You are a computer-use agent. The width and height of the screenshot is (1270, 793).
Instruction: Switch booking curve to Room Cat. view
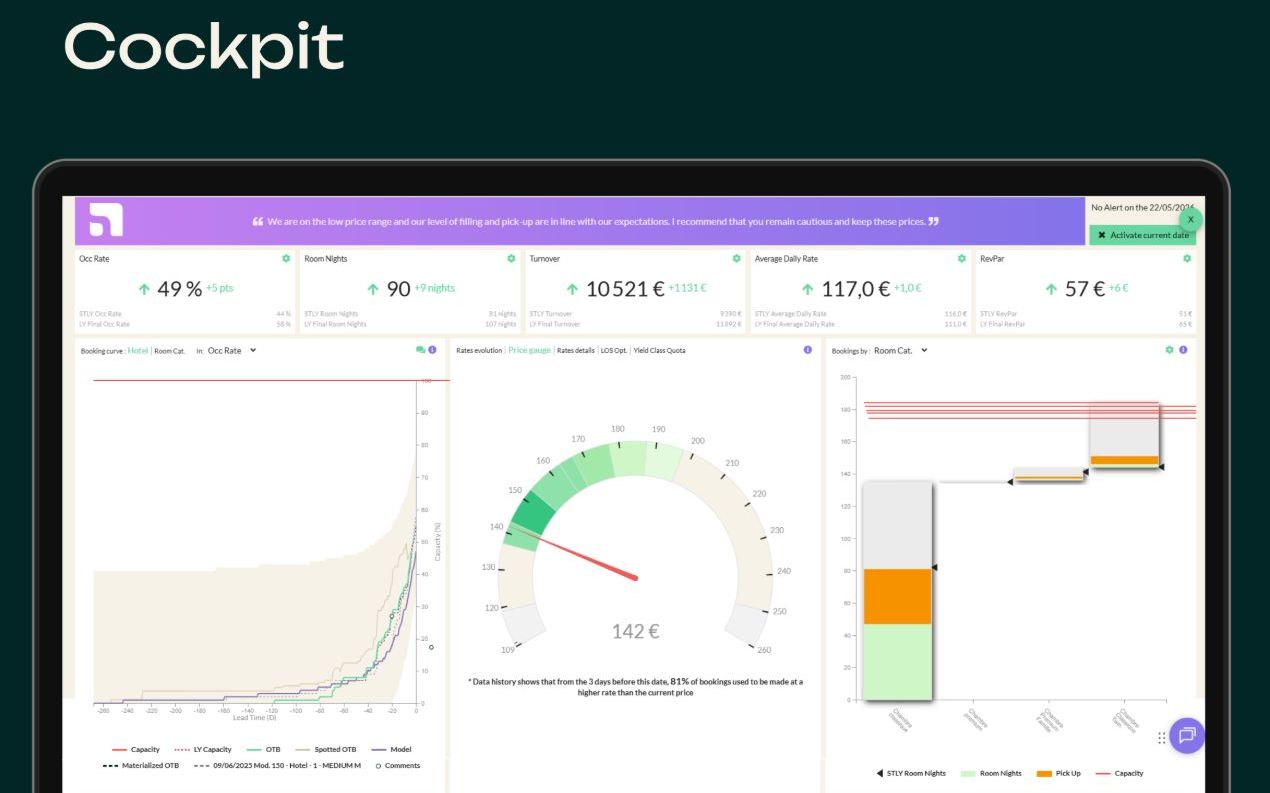click(170, 351)
